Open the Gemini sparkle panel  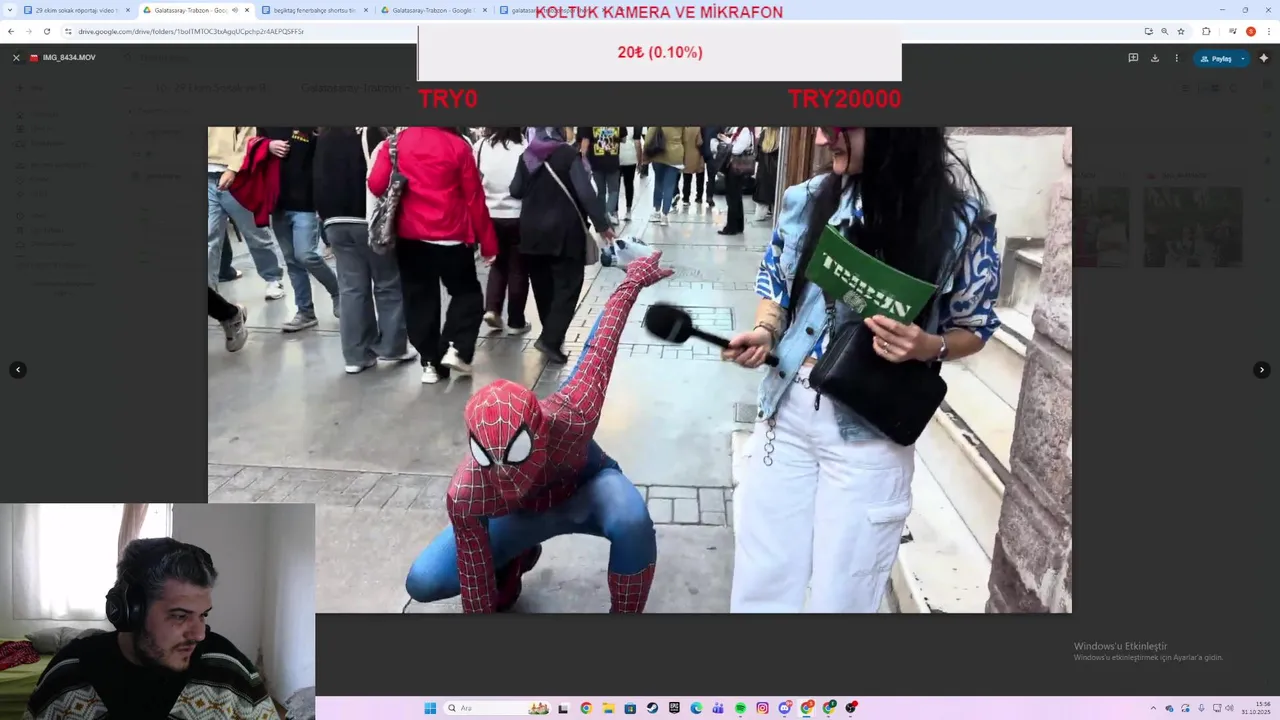[1264, 58]
